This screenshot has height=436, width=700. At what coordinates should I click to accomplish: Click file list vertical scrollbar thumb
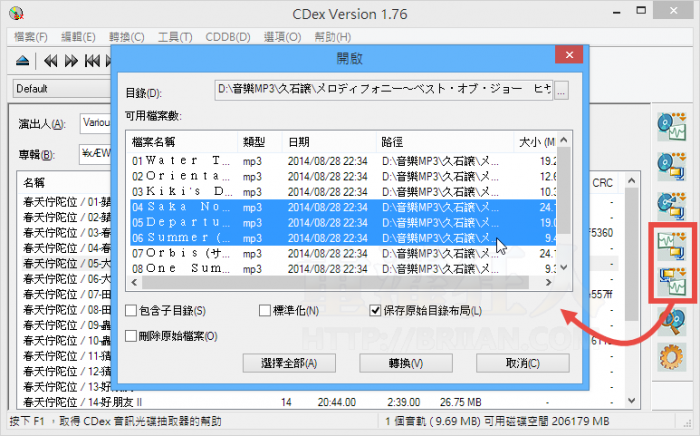point(564,190)
